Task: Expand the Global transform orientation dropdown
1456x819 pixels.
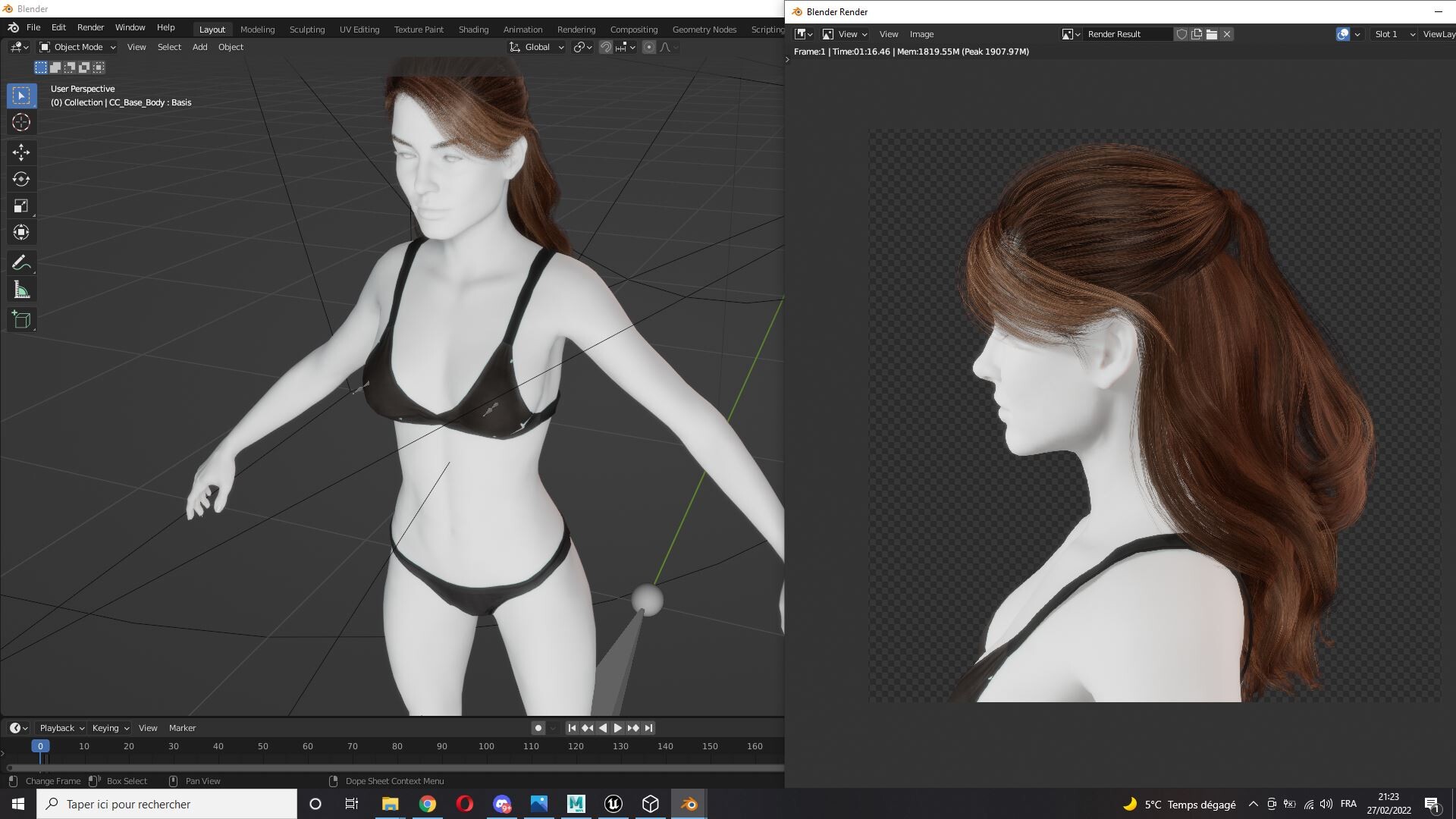Action: click(x=536, y=47)
